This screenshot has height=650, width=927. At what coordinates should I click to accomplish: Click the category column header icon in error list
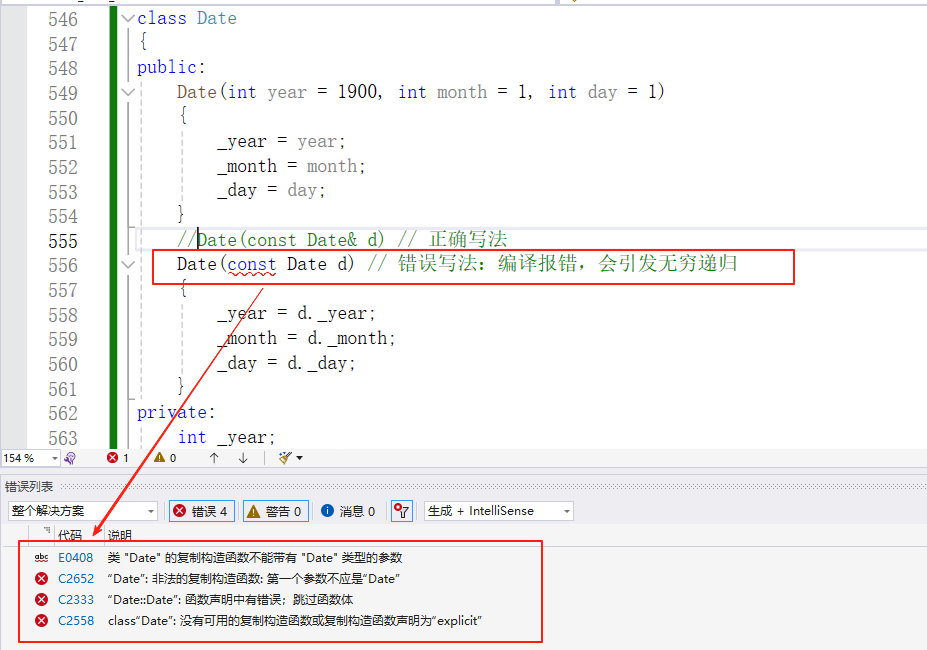click(47, 531)
